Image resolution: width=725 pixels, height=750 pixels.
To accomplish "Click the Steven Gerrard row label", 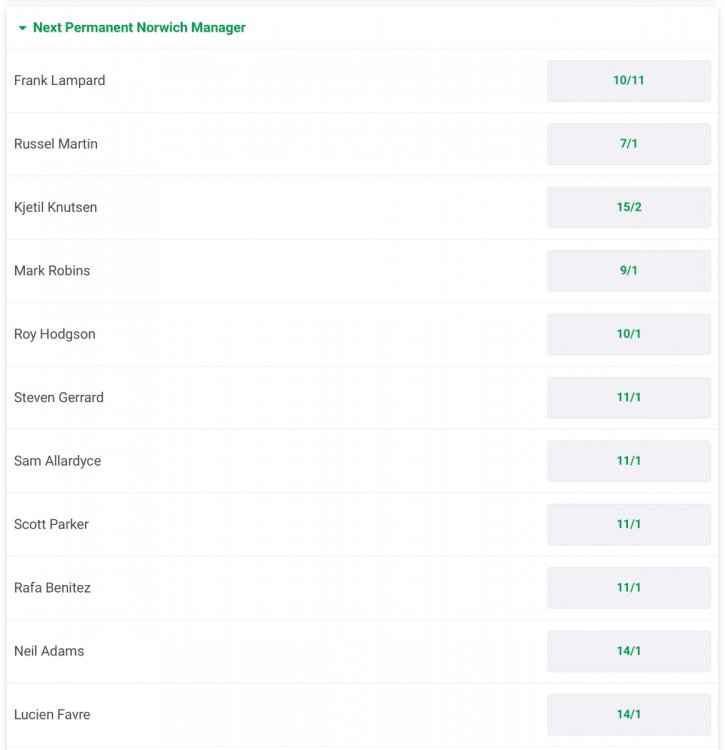I will (x=59, y=398).
